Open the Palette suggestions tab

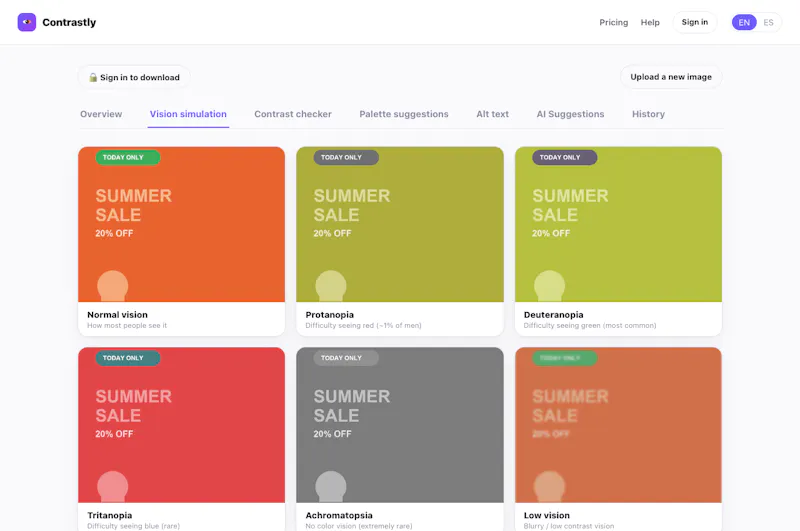click(404, 114)
